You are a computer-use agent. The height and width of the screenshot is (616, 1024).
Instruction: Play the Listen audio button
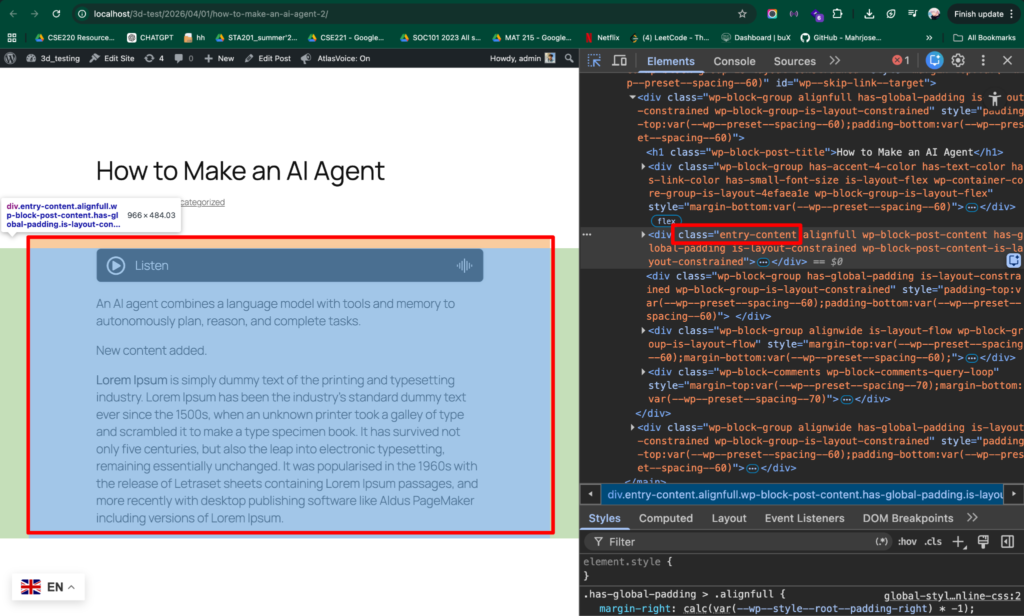coord(116,265)
